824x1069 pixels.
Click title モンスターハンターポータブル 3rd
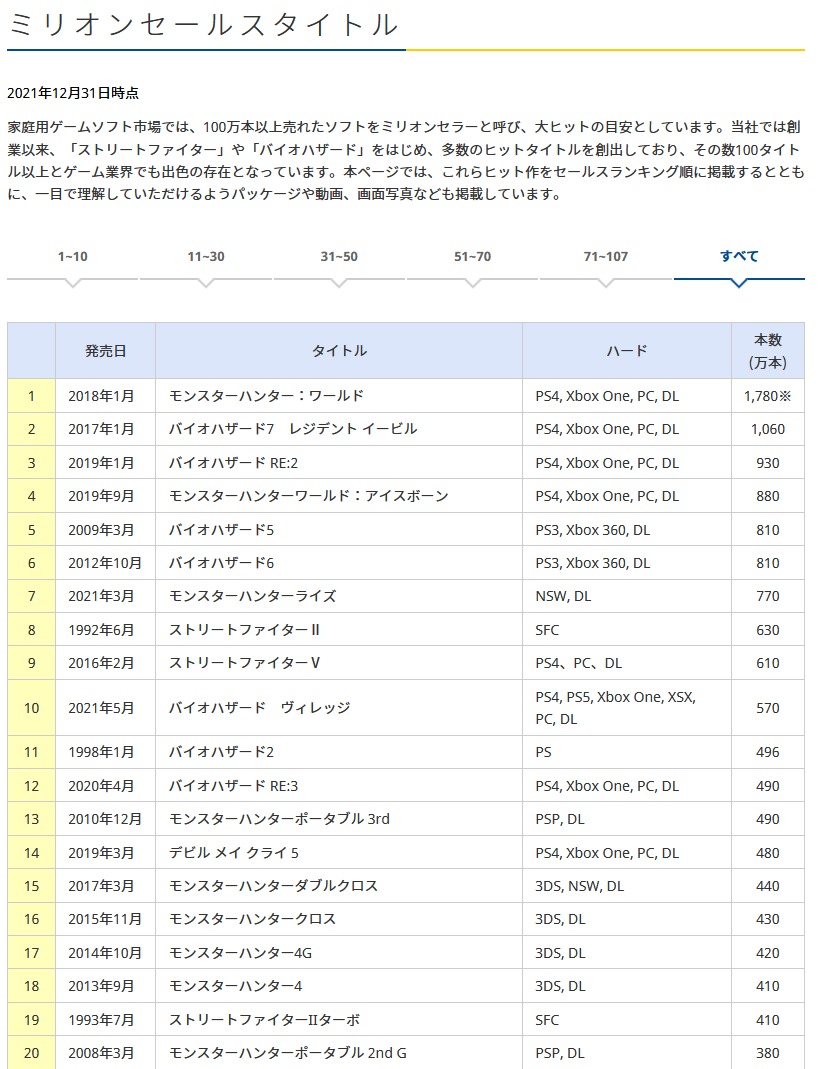(279, 819)
